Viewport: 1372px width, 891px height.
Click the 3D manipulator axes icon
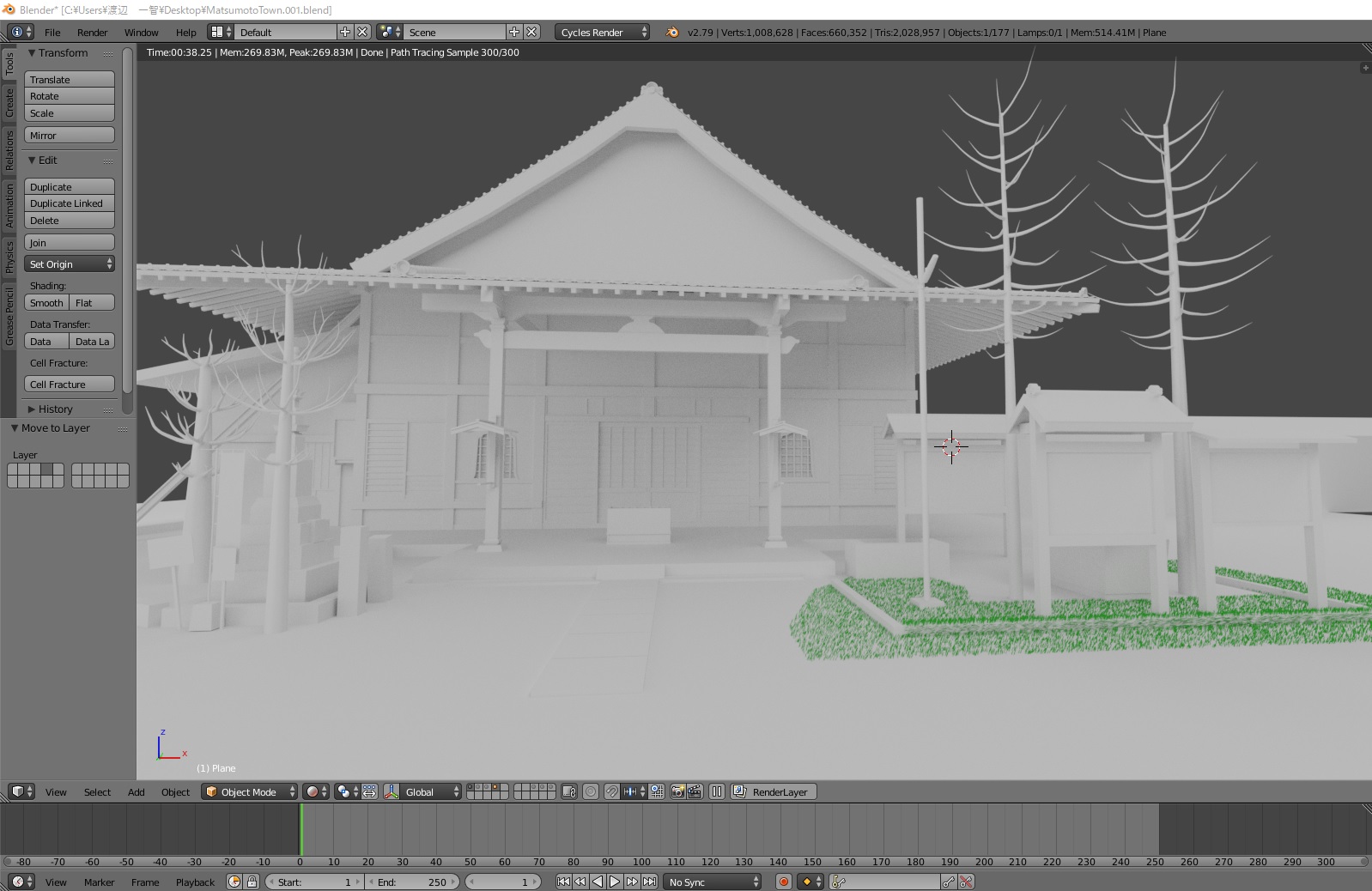(x=392, y=791)
